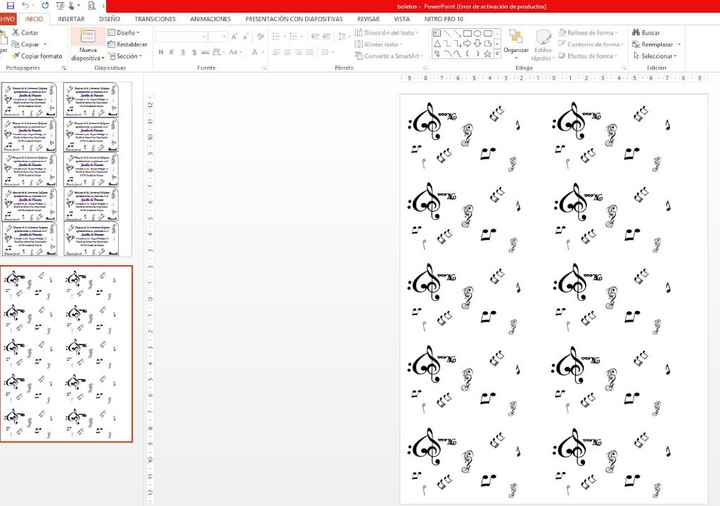Image resolution: width=720 pixels, height=506 pixels.
Task: Open Contorno de forma dropdown
Action: (591, 45)
